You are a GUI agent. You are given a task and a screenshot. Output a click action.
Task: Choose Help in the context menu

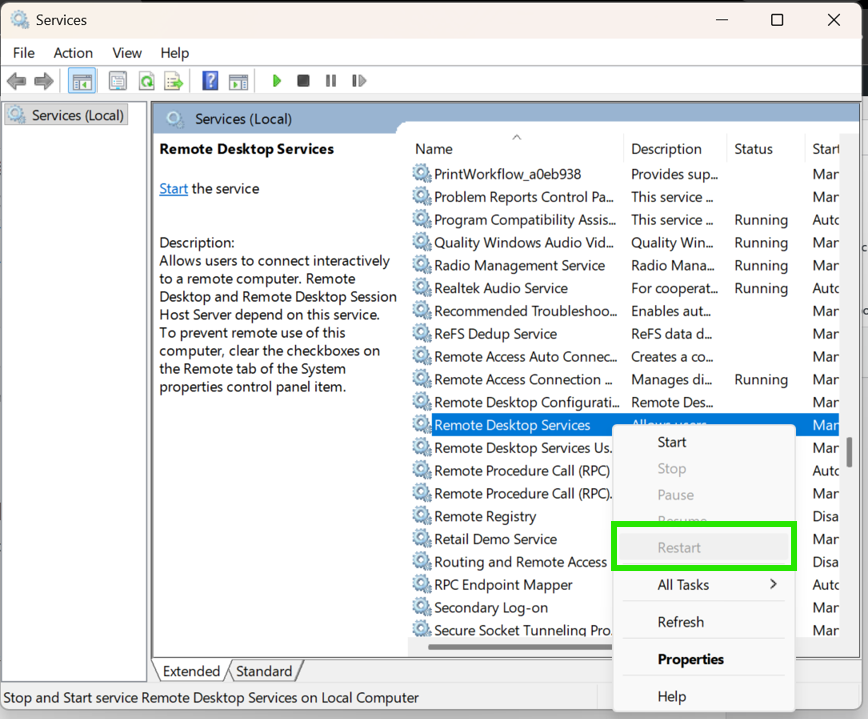tap(704, 696)
